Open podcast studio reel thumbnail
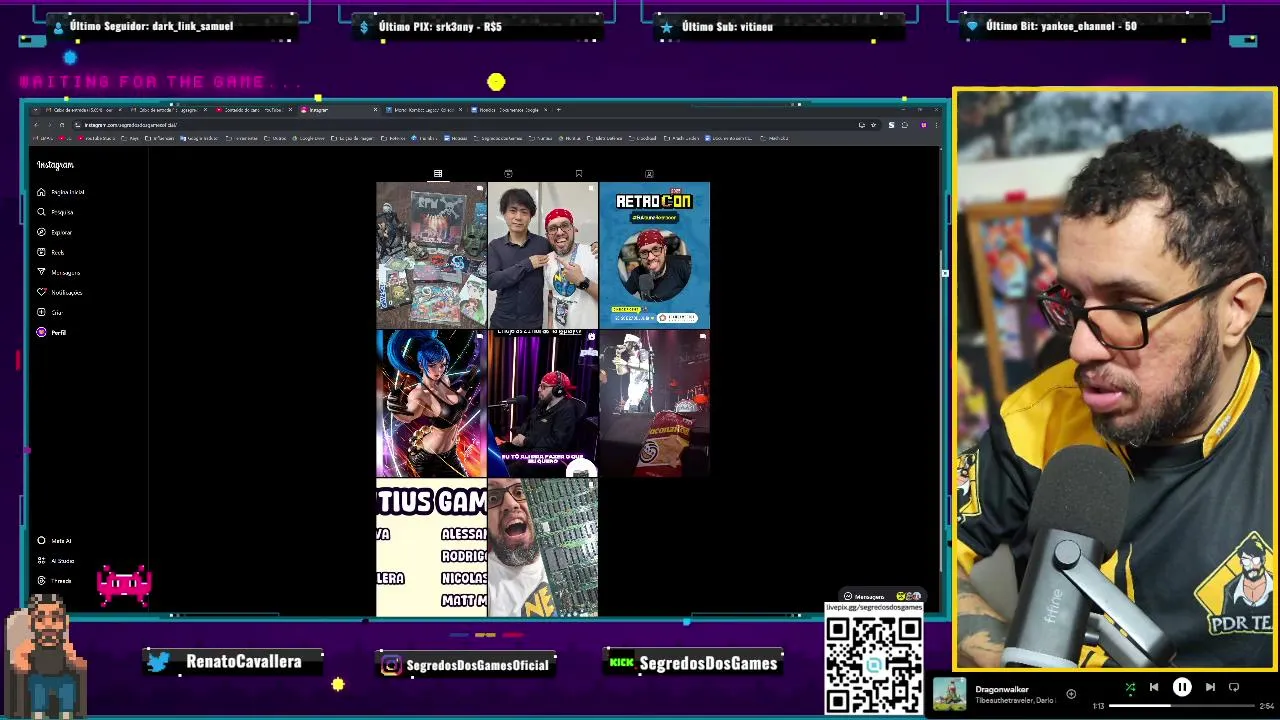Image resolution: width=1280 pixels, height=720 pixels. pos(543,403)
